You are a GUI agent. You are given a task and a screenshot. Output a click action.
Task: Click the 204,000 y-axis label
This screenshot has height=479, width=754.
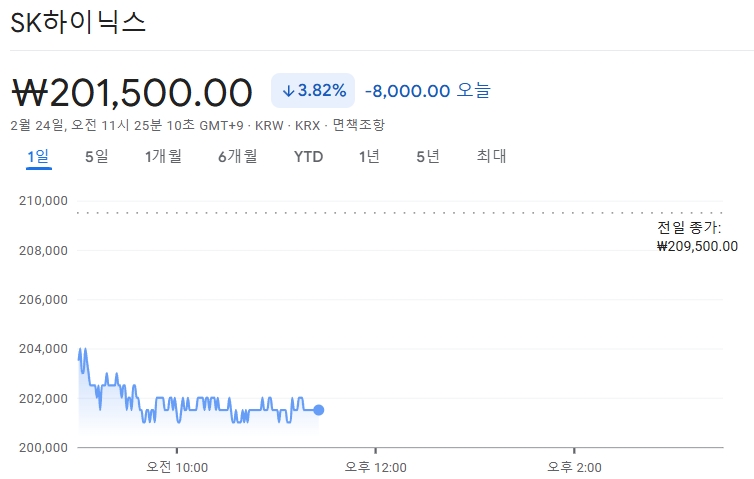(x=43, y=349)
